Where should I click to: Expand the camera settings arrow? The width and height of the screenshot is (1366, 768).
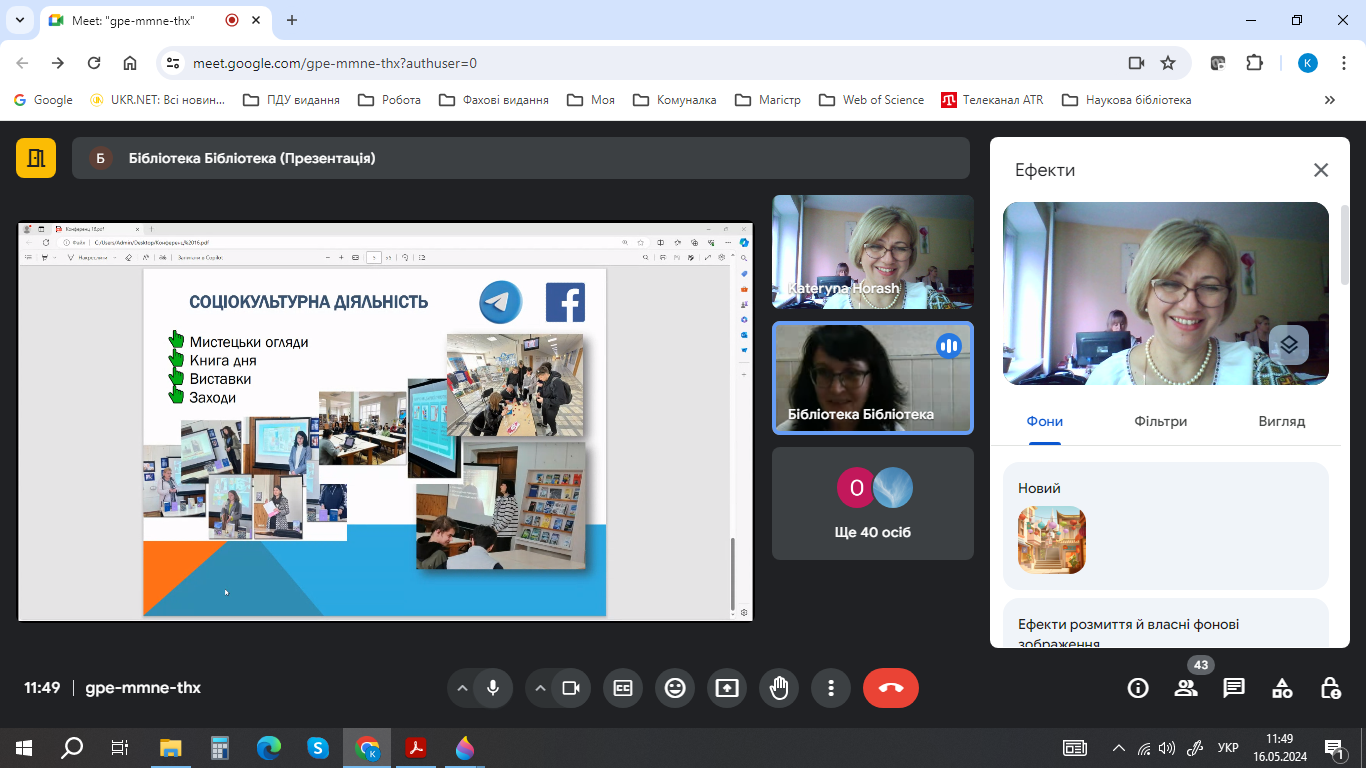pyautogui.click(x=541, y=688)
